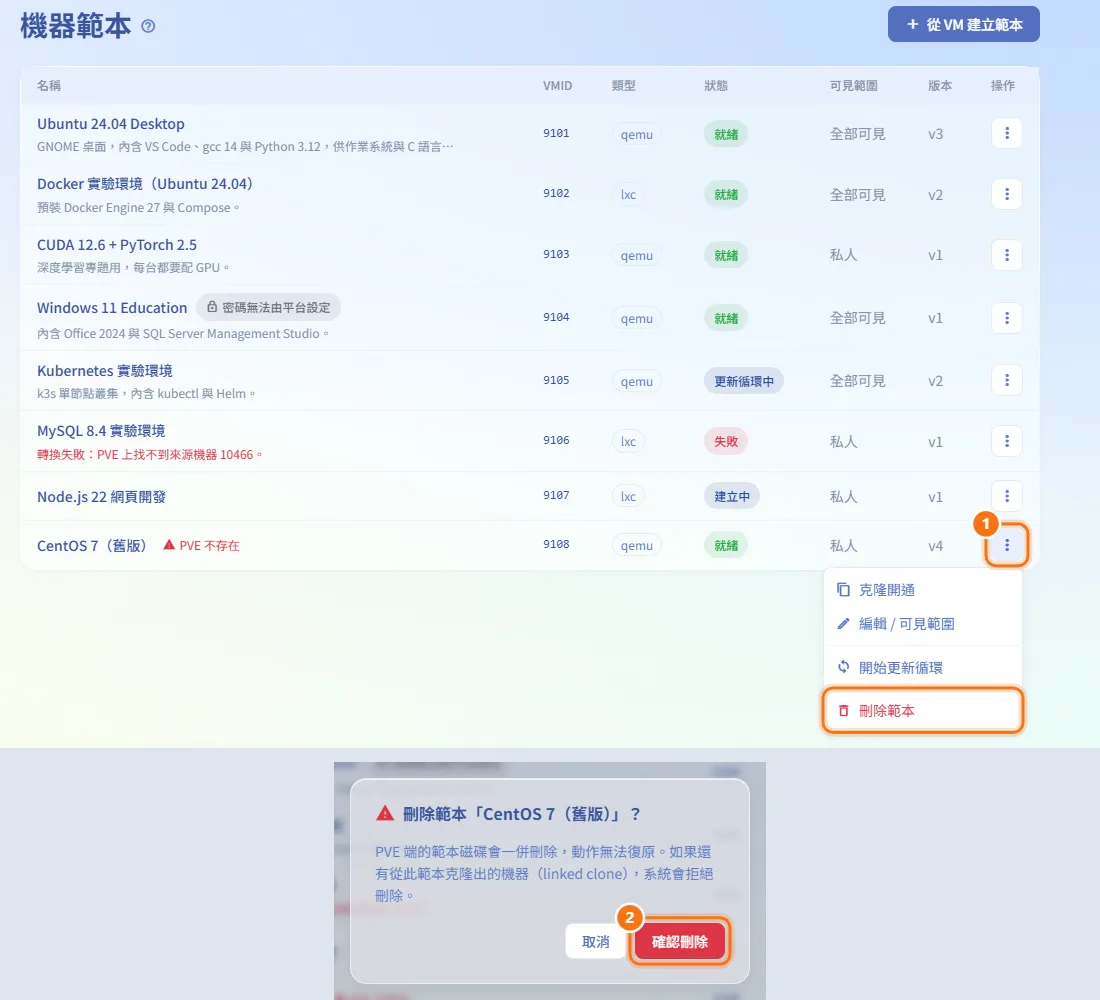
Task: Open the help icon beside 機器範本 title
Action: (x=148, y=26)
